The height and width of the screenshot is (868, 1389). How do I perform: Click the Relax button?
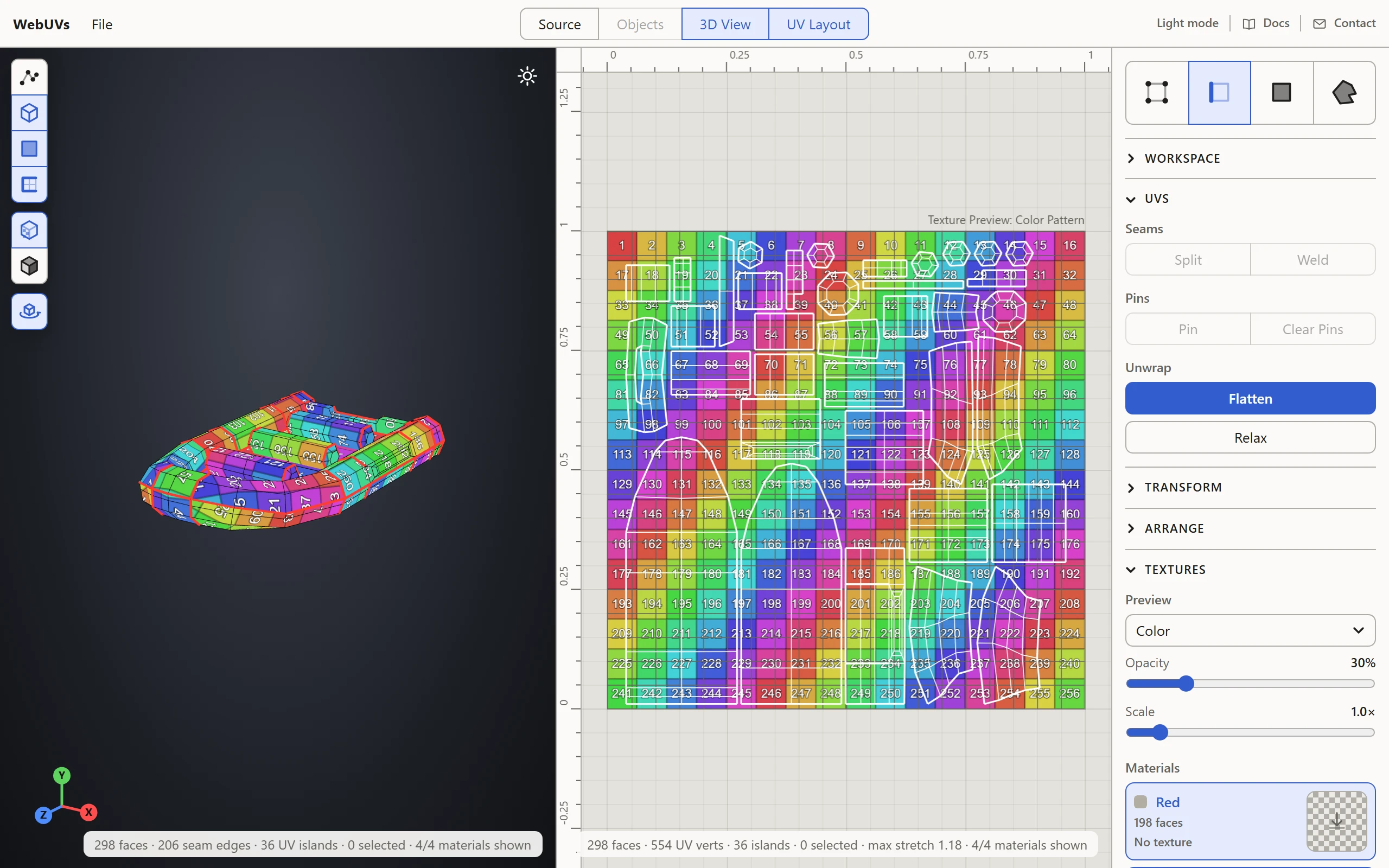point(1250,437)
